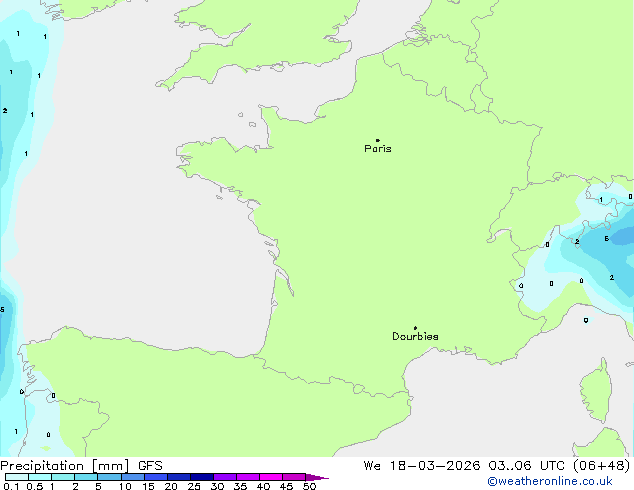Click the black dot marker above Dourbies

pos(415,328)
